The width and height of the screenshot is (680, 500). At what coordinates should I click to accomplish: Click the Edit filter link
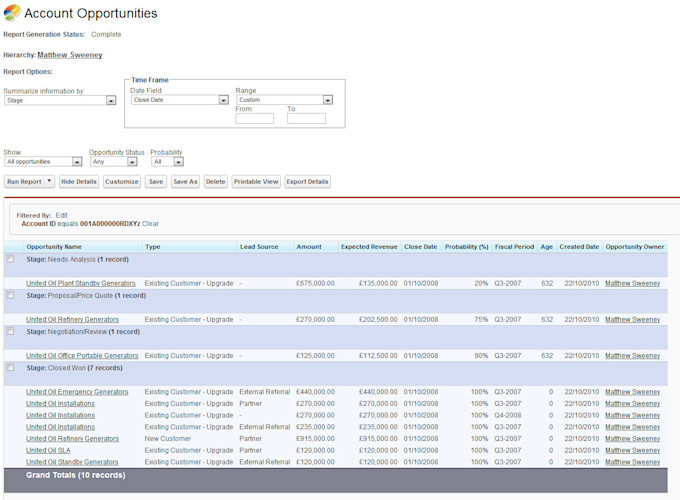pos(62,215)
